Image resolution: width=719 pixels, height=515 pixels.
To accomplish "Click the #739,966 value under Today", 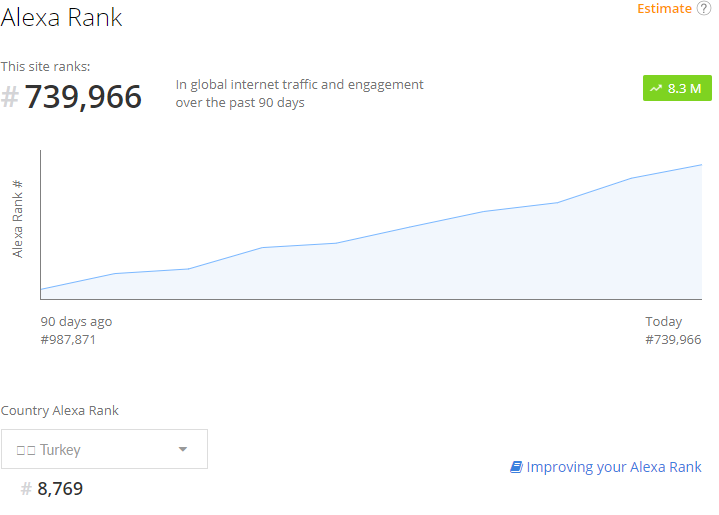I will 673,340.
